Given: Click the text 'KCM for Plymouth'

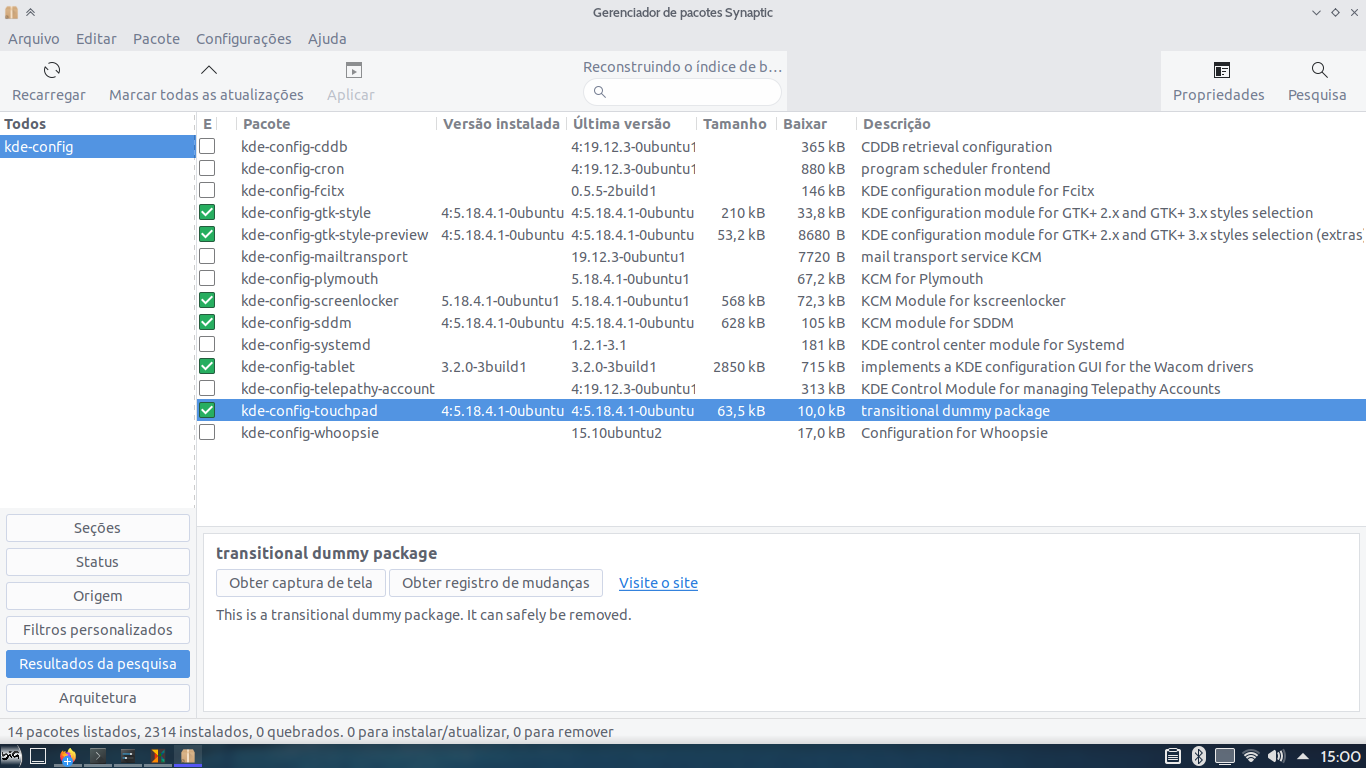Looking at the screenshot, I should (922, 279).
